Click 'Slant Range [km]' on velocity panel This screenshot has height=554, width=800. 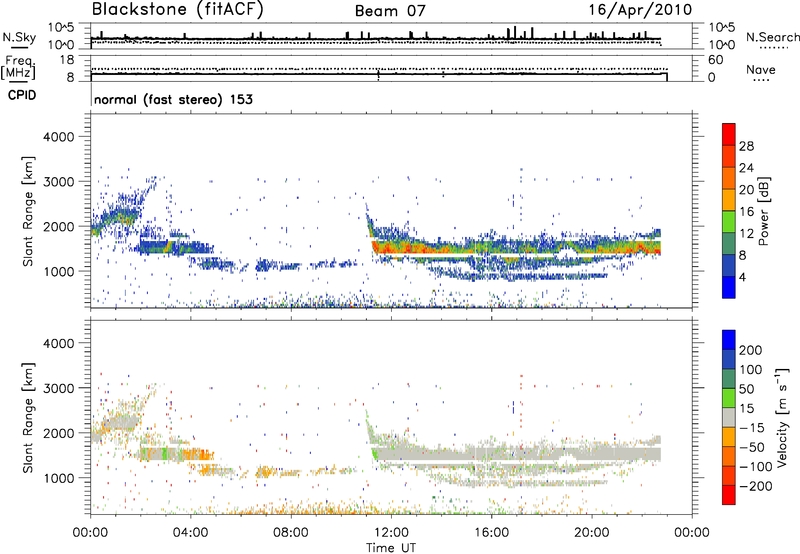point(28,417)
